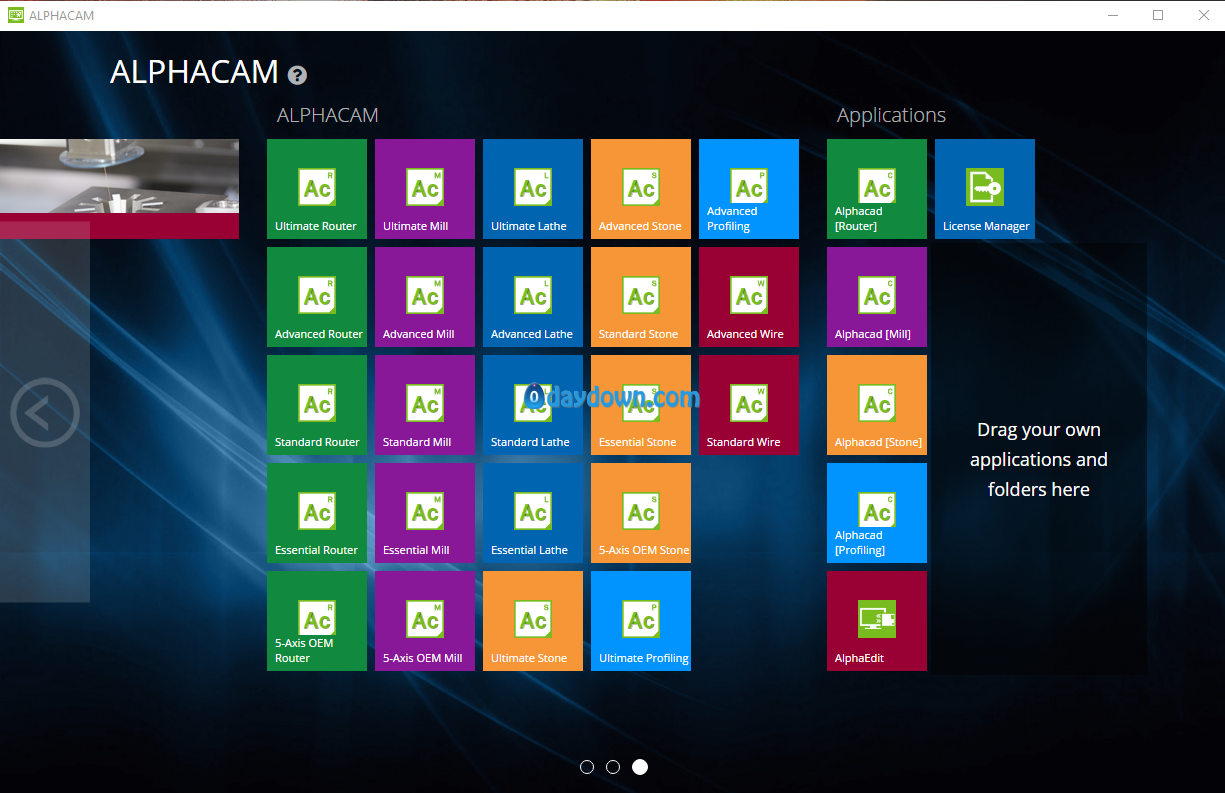Screen dimensions: 1225x793
Task: Open Alphacad [Stone] tile
Action: tap(877, 405)
